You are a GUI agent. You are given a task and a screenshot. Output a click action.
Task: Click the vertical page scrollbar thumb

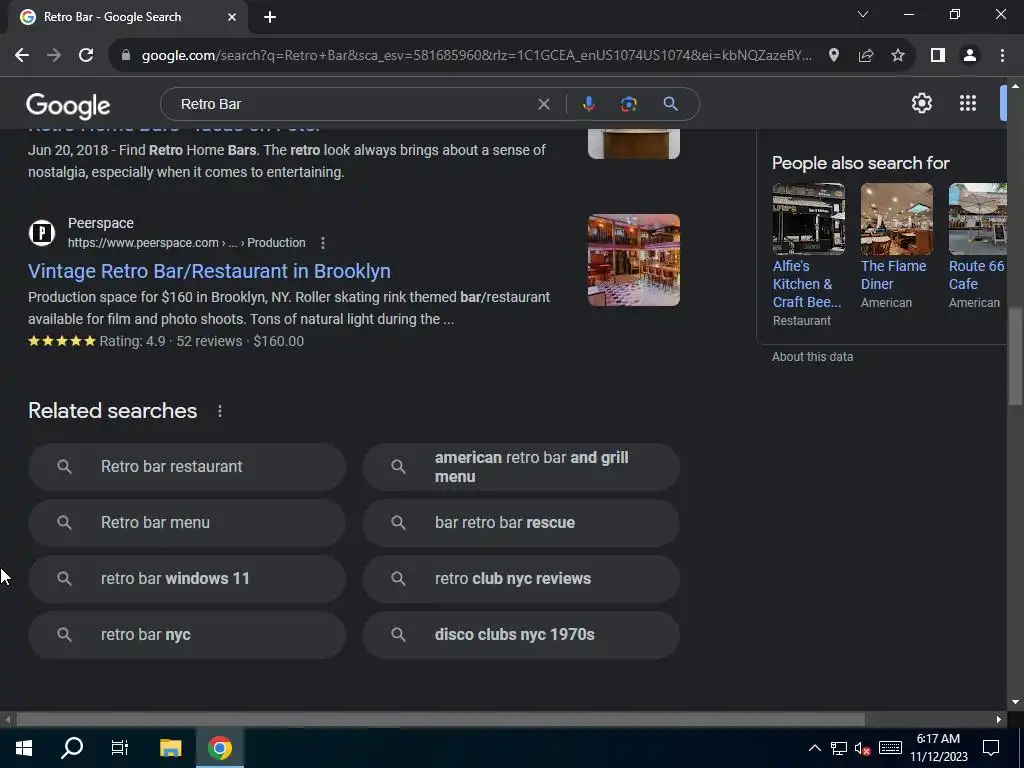click(1015, 357)
